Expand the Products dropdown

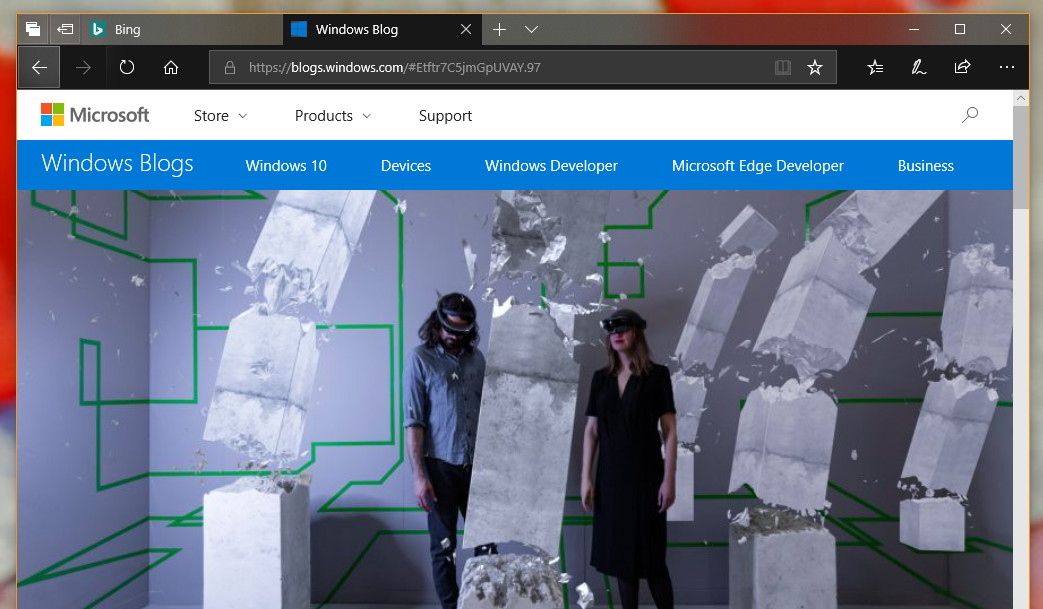333,116
